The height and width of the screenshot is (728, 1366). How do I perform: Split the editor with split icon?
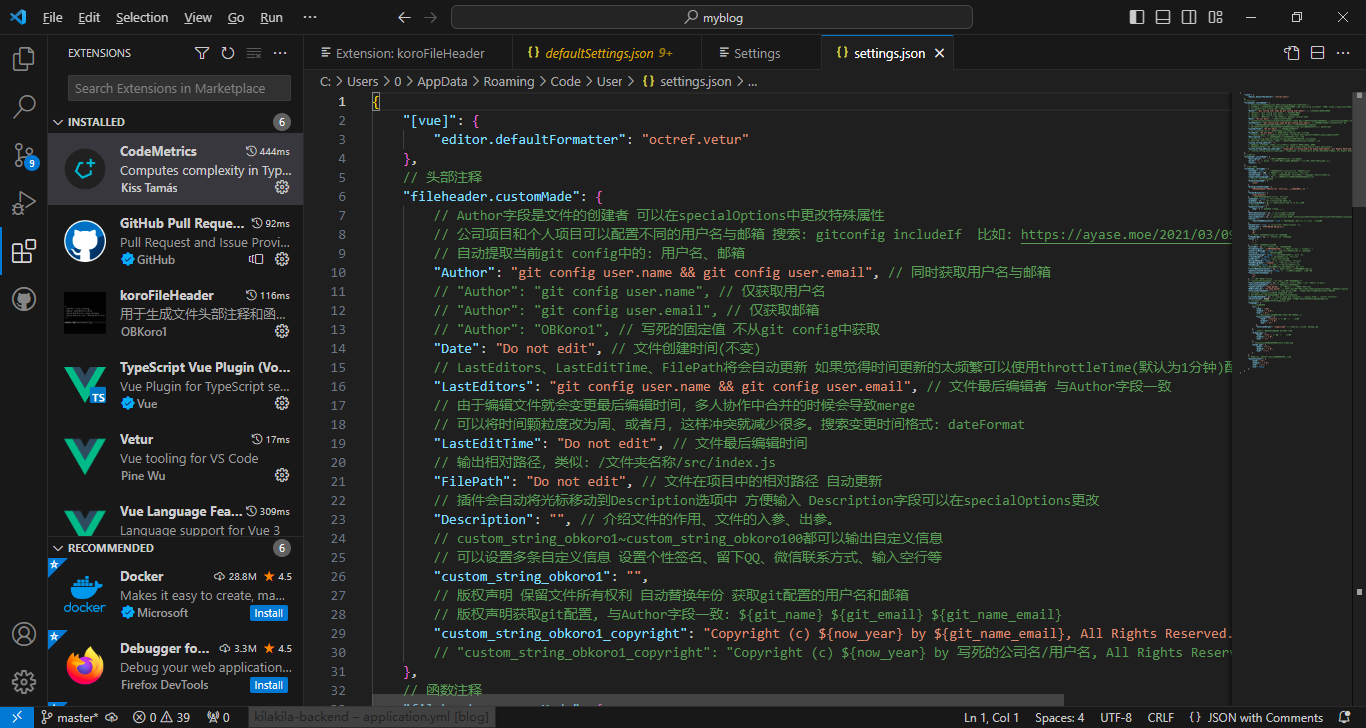[1318, 53]
